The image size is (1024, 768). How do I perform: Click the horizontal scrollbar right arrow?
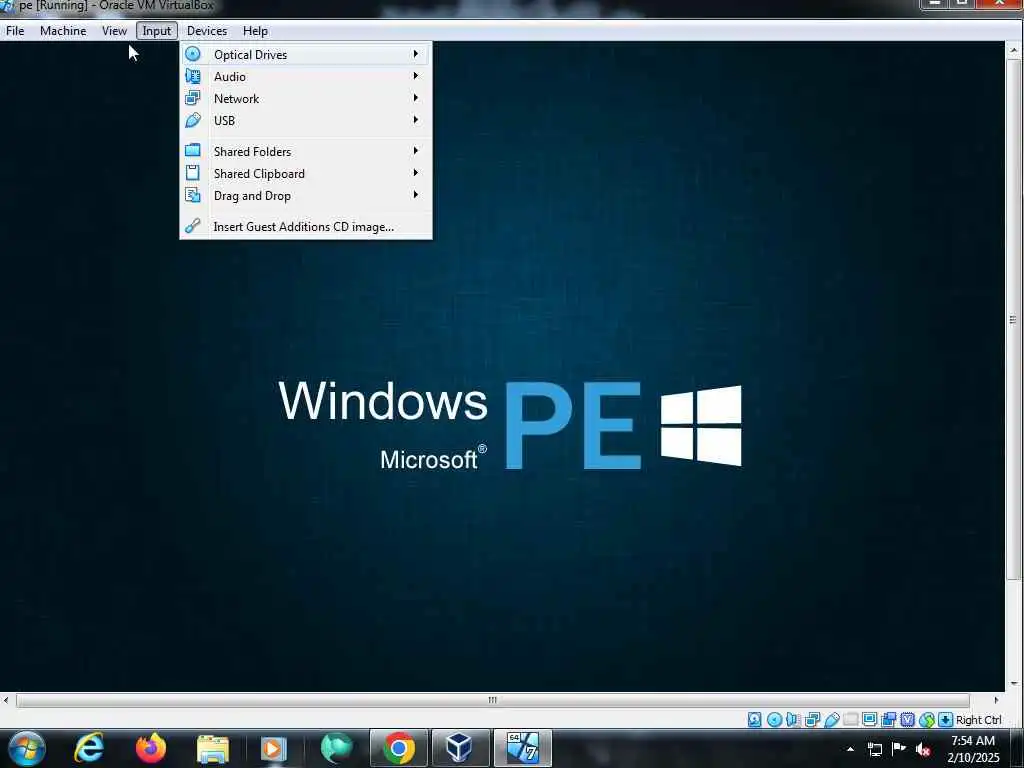tap(996, 700)
